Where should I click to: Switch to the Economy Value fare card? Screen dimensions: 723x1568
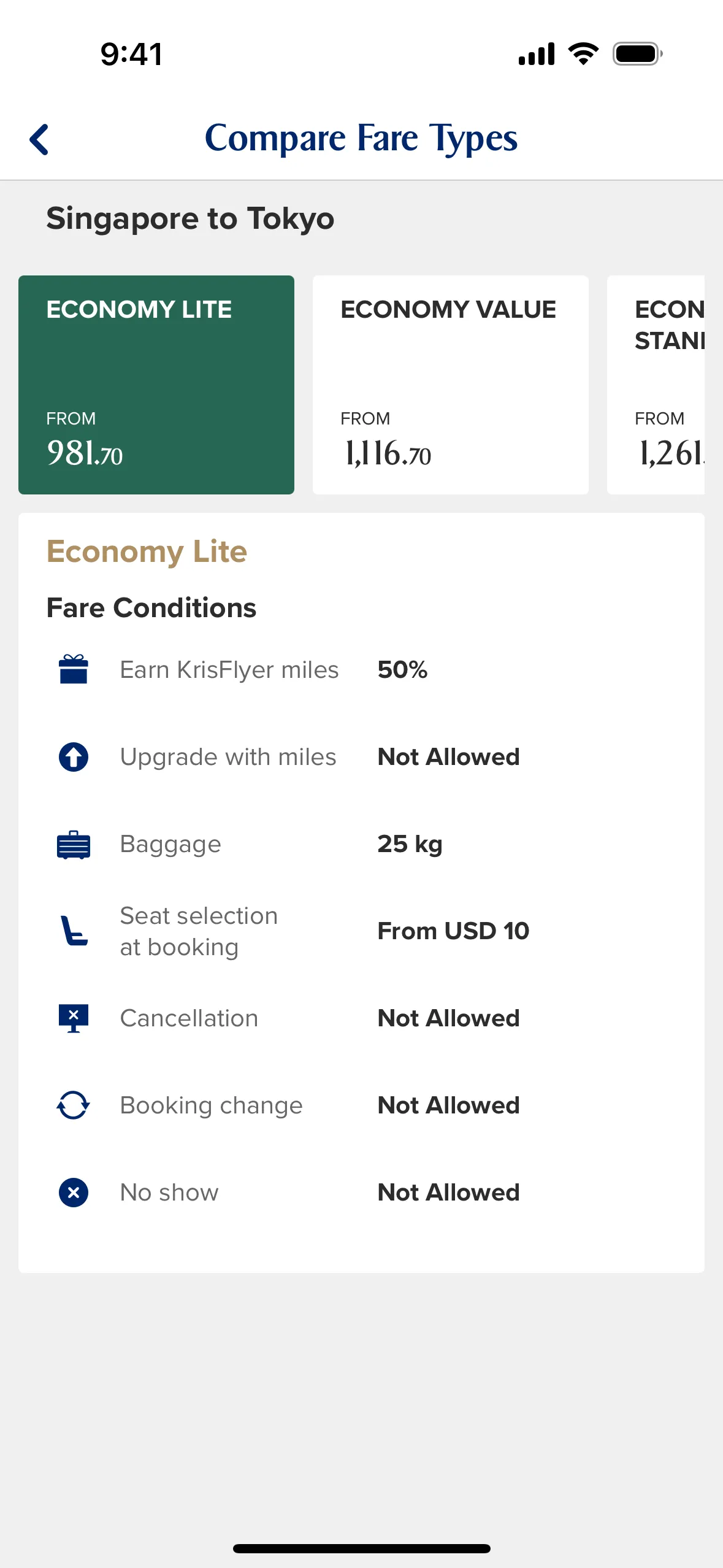pyautogui.click(x=451, y=385)
